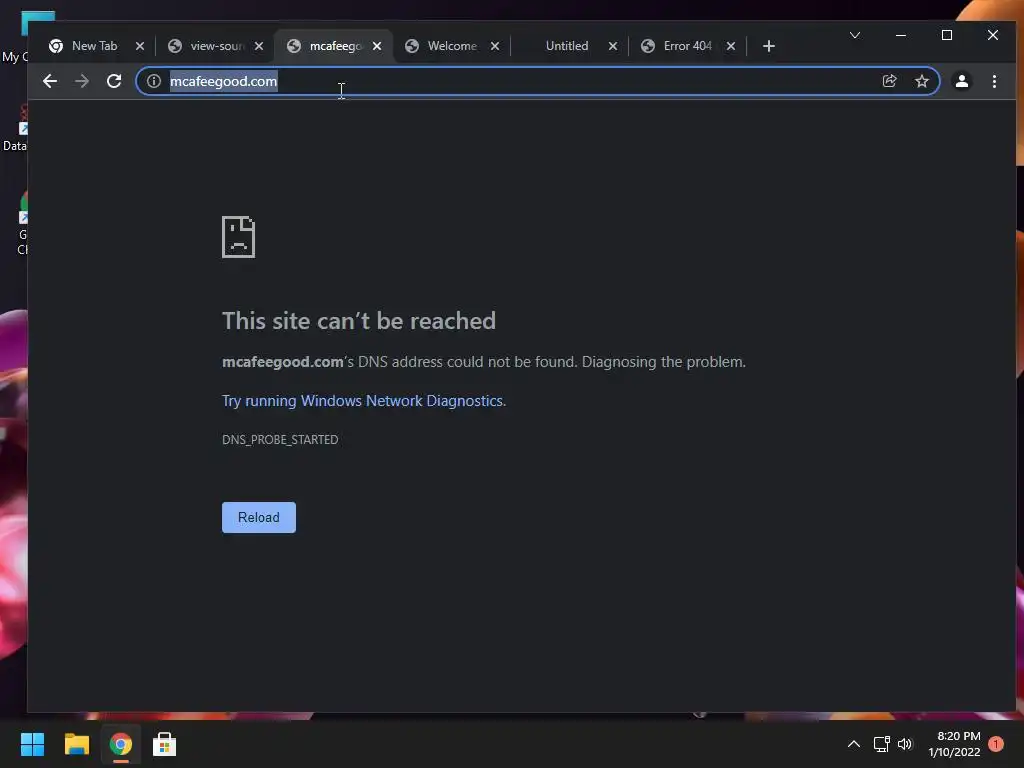
Task: Show hidden system tray icons
Action: 854,744
